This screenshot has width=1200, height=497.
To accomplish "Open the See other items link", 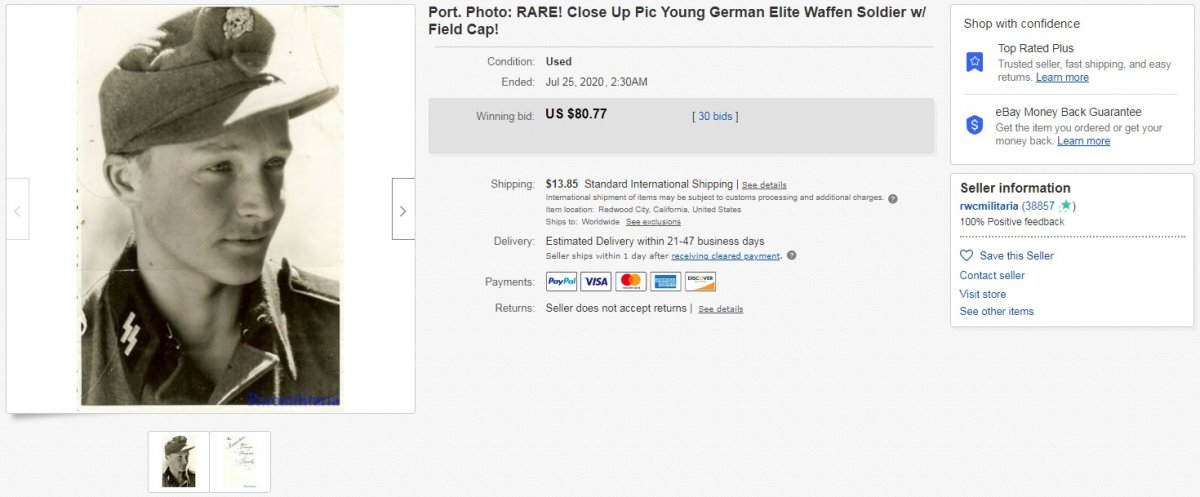I will tap(997, 311).
